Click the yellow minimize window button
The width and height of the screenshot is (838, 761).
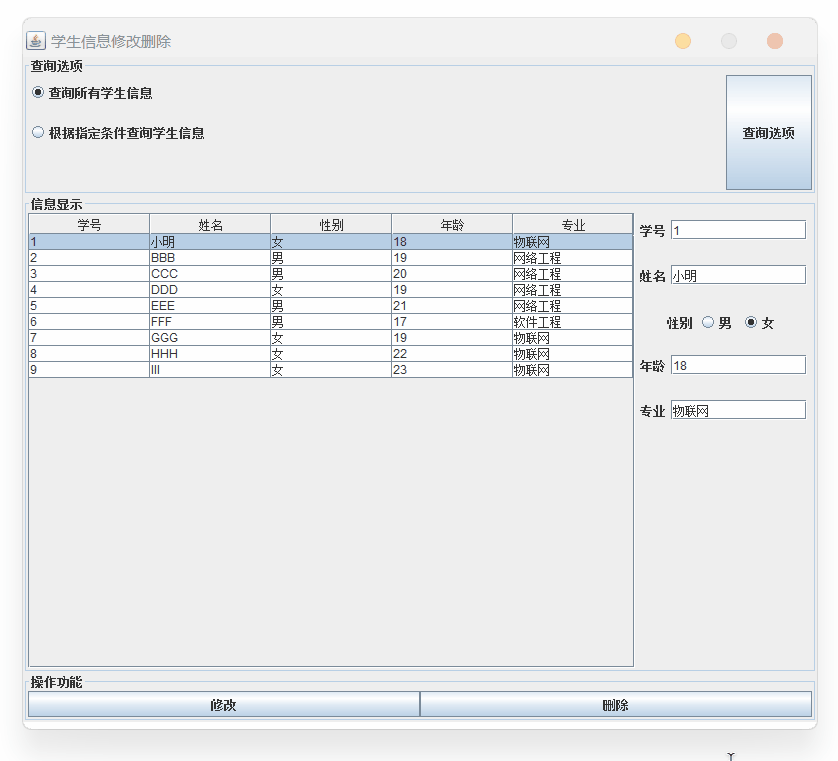(682, 41)
